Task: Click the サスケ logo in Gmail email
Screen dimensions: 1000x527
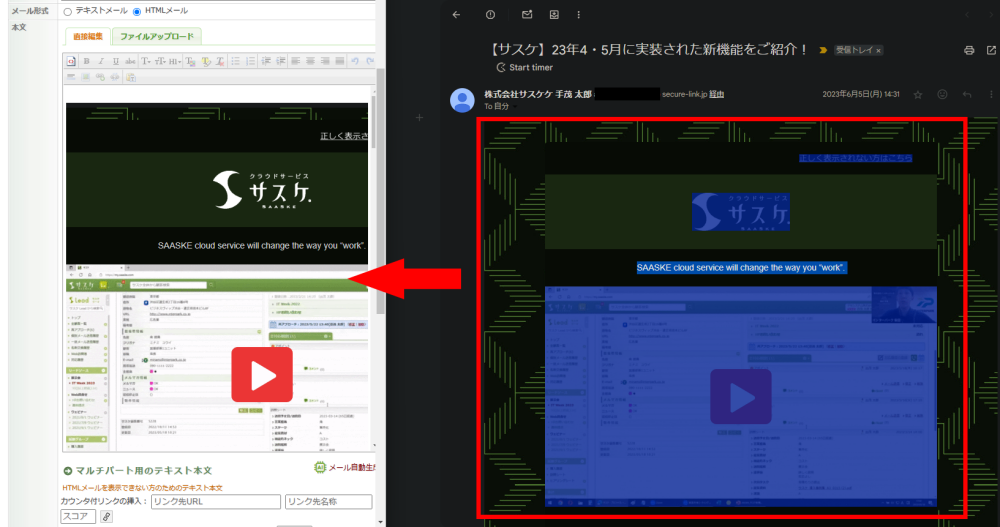Action: [741, 212]
